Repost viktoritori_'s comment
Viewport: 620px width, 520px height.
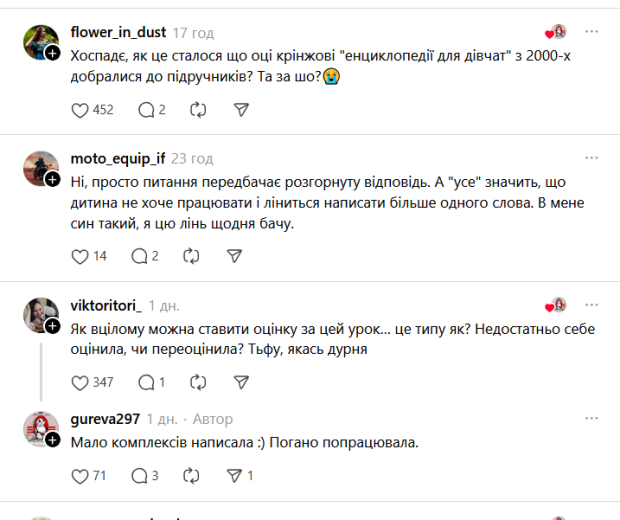point(198,382)
